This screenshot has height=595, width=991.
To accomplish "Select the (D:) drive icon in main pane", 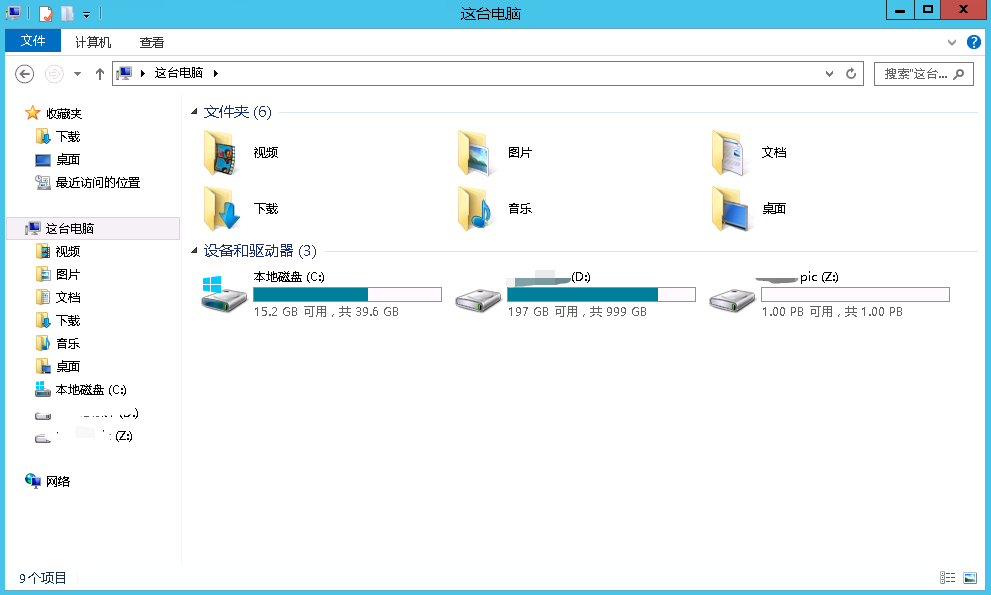I will 478,300.
